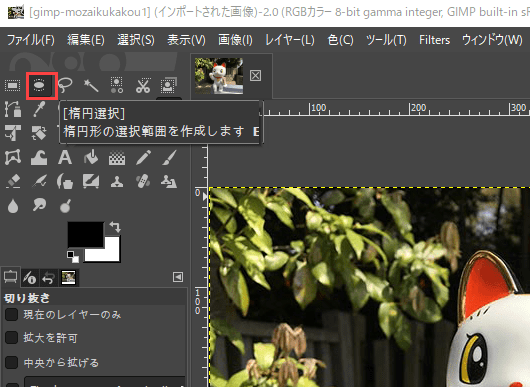Click the GIMP window title bar icon
The image size is (530, 387).
[x=16, y=13]
